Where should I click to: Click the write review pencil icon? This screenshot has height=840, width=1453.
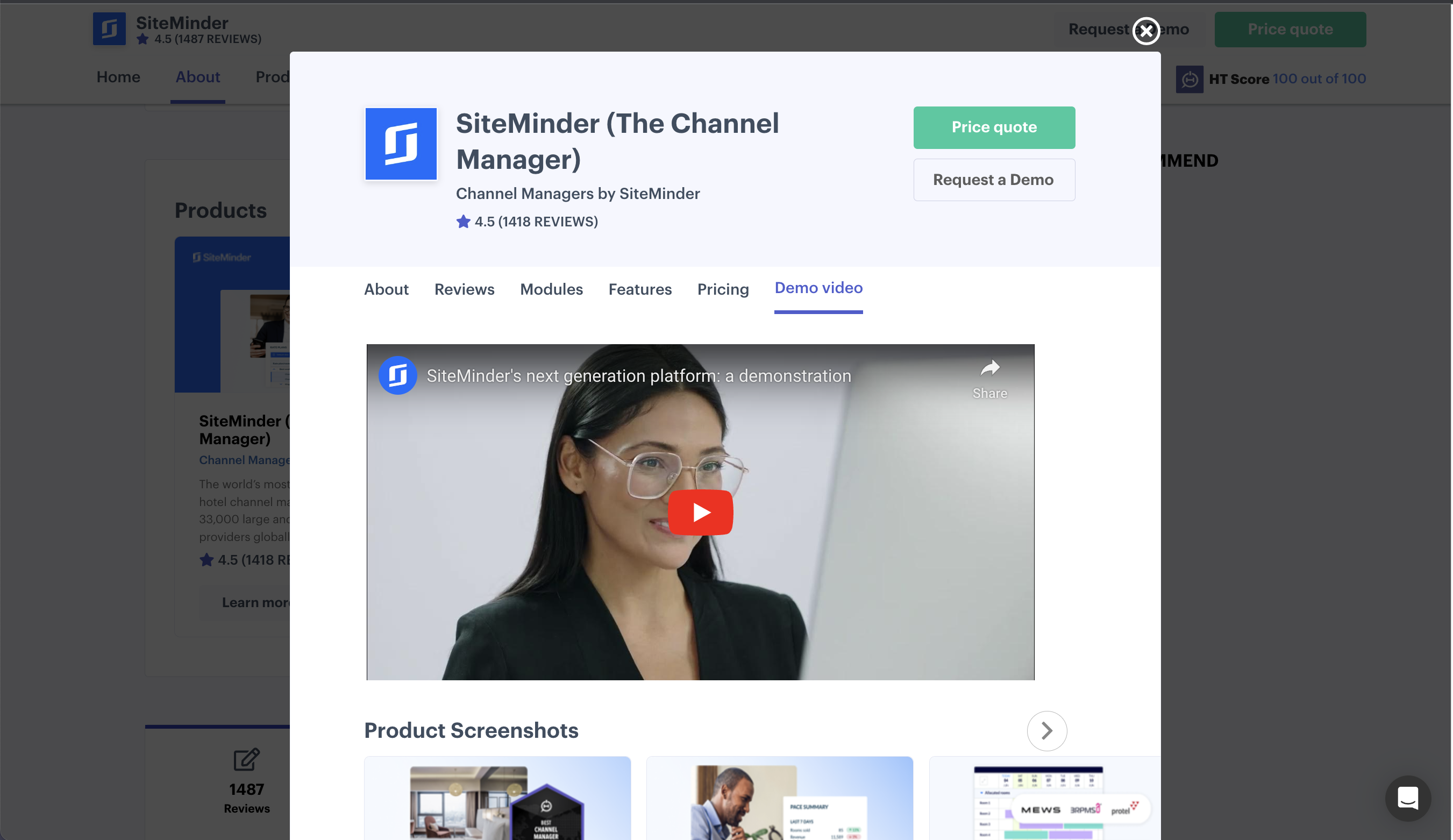click(x=246, y=759)
